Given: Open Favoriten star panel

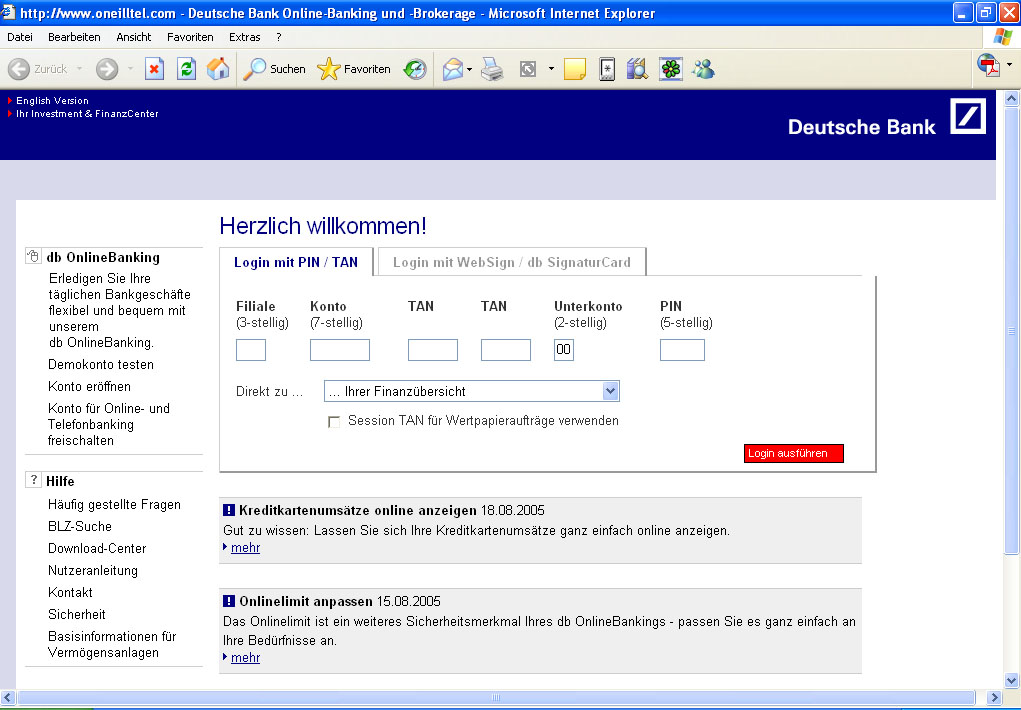Looking at the screenshot, I should coord(354,68).
